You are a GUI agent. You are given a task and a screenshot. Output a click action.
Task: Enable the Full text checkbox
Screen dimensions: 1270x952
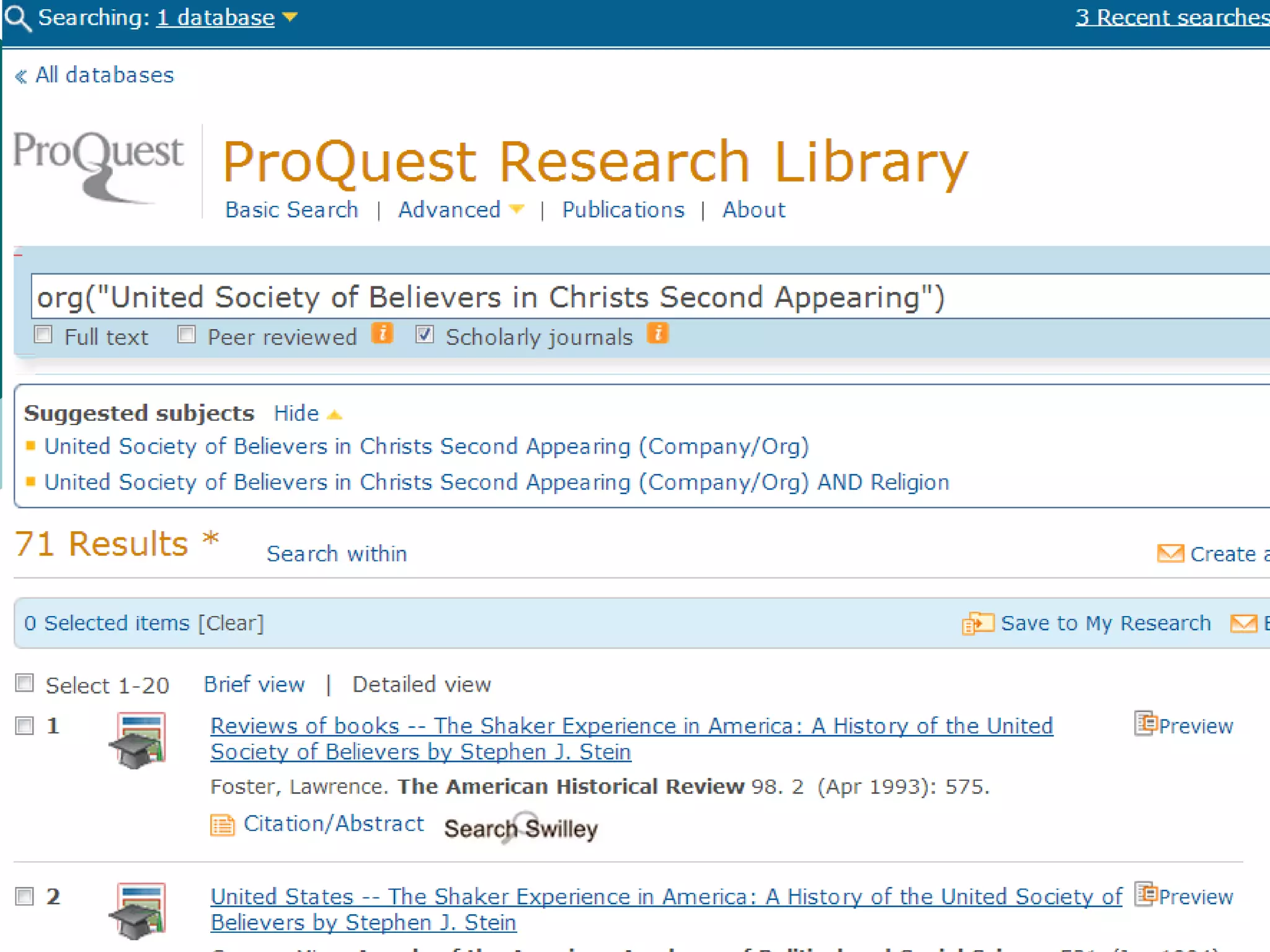pyautogui.click(x=43, y=335)
